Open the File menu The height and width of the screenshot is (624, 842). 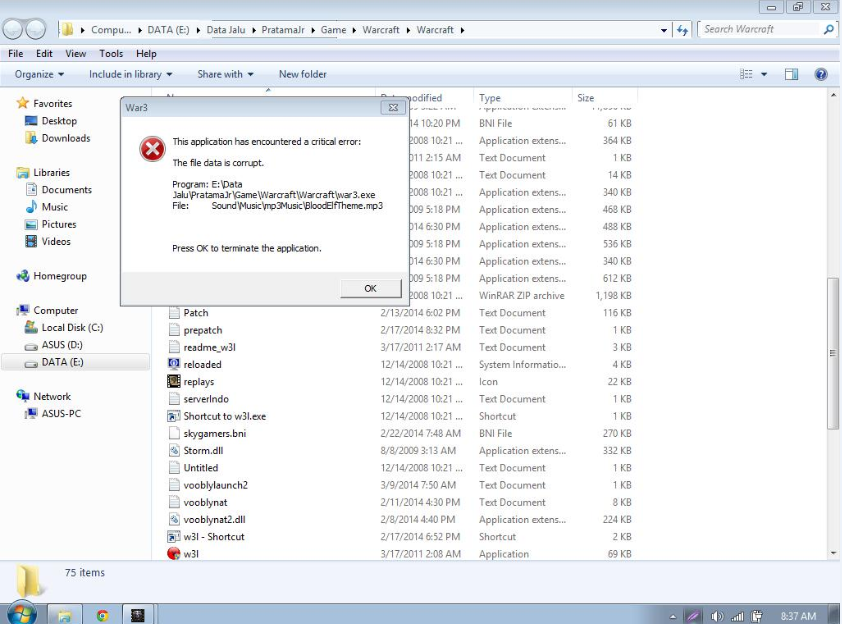tap(16, 54)
